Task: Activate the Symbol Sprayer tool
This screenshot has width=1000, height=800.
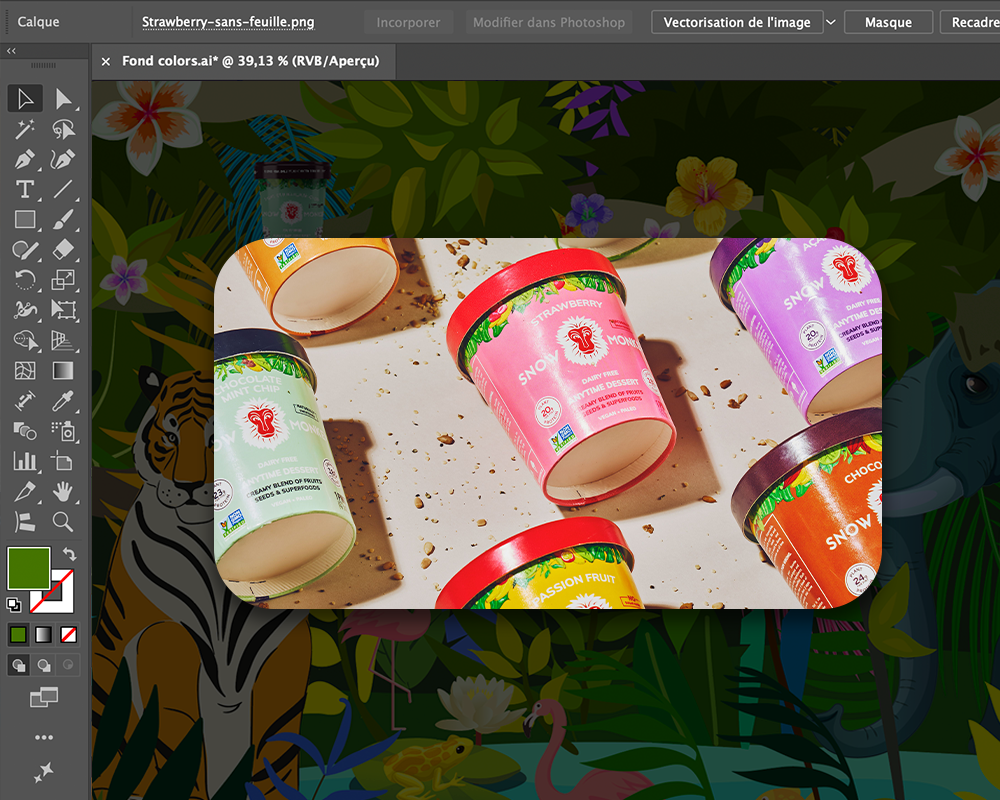Action: 63,431
